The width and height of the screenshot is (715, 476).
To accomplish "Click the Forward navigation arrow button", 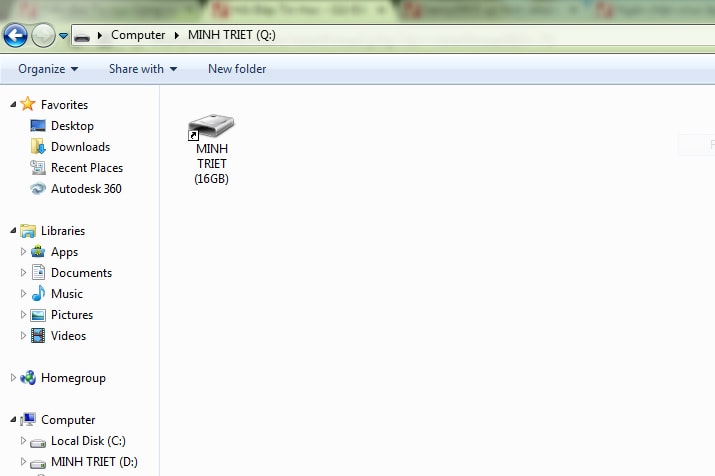I will click(x=43, y=35).
